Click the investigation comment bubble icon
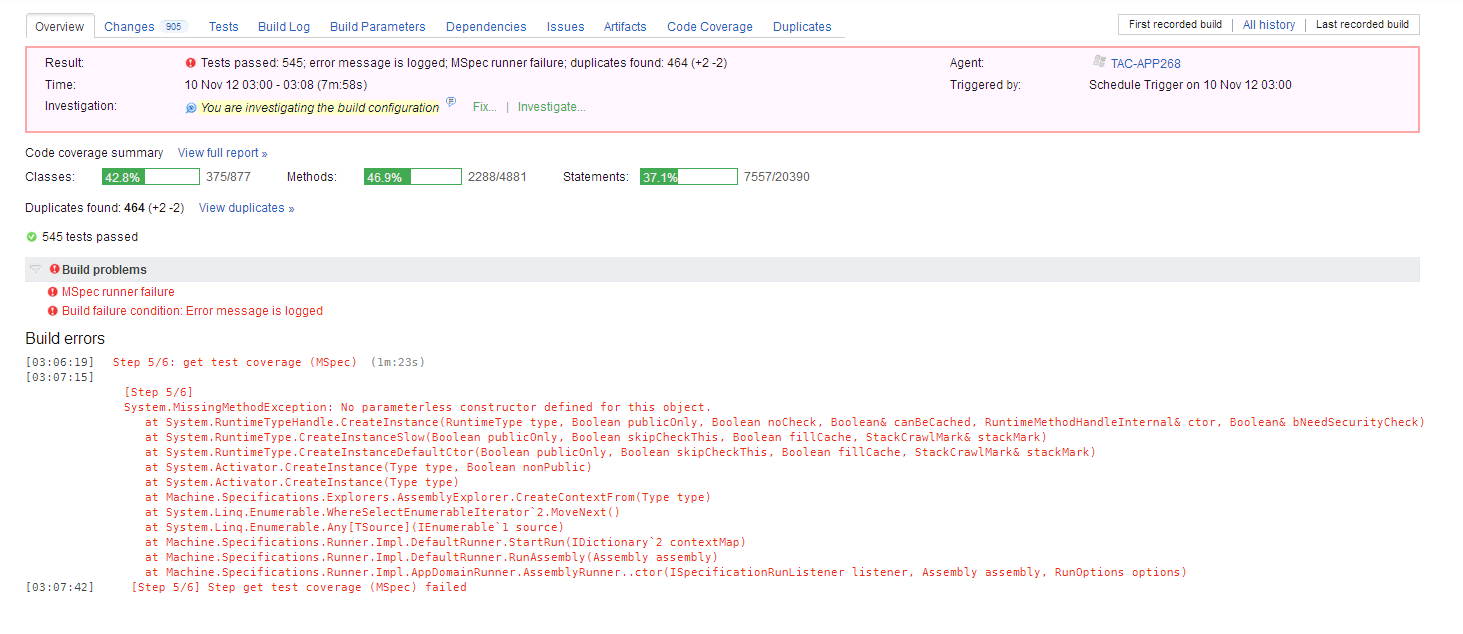Viewport: 1463px width, 634px height. tap(451, 102)
